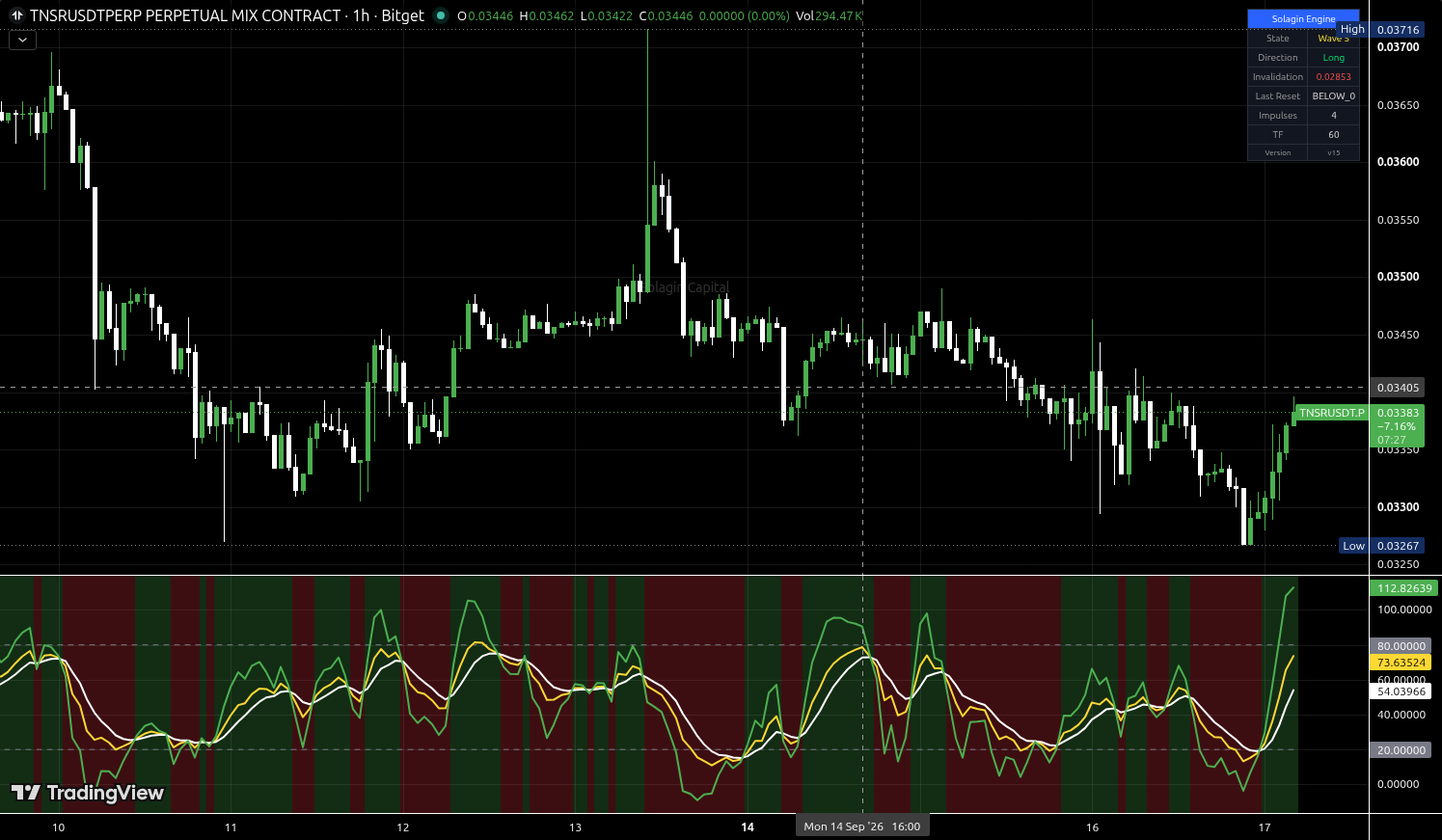Click the red 0.02853 invalidation value
The width and height of the screenshot is (1442, 840).
point(1334,77)
